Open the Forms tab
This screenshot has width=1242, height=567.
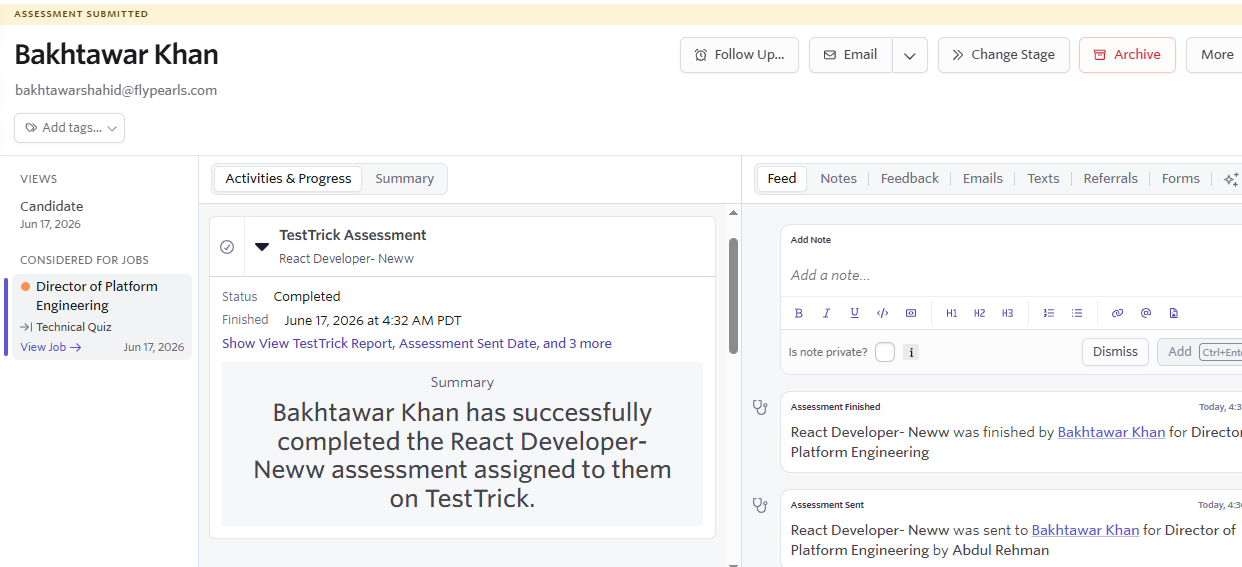click(x=1181, y=179)
